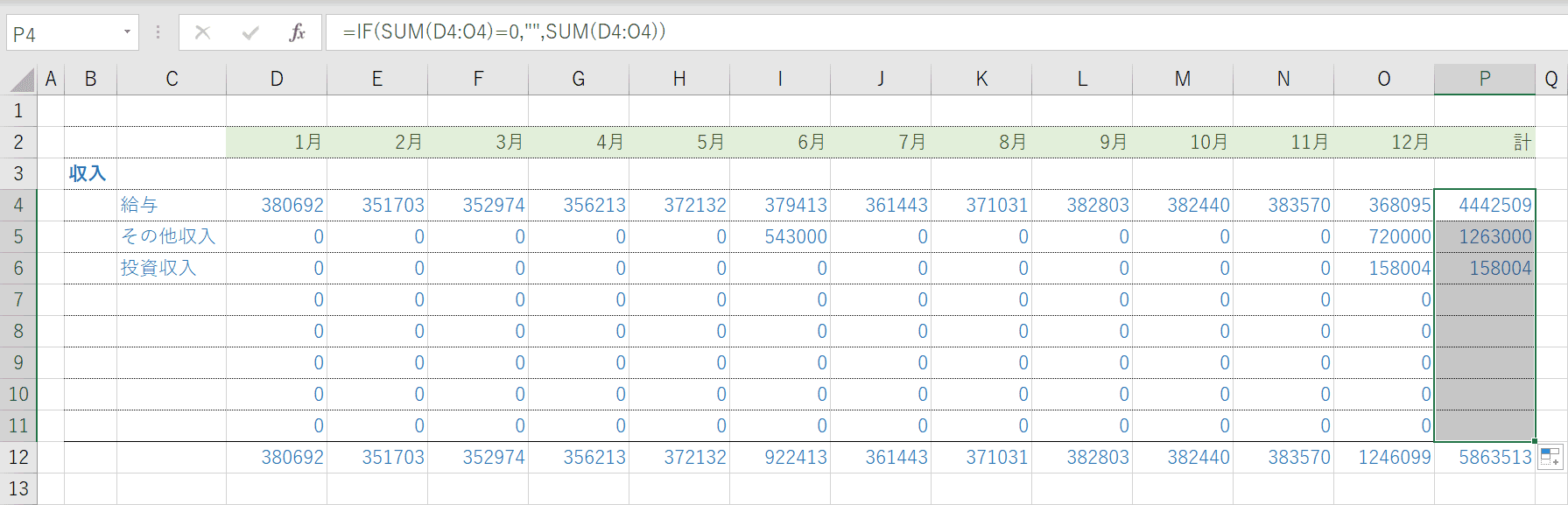
Task: Select row 2 header
Action: point(18,143)
